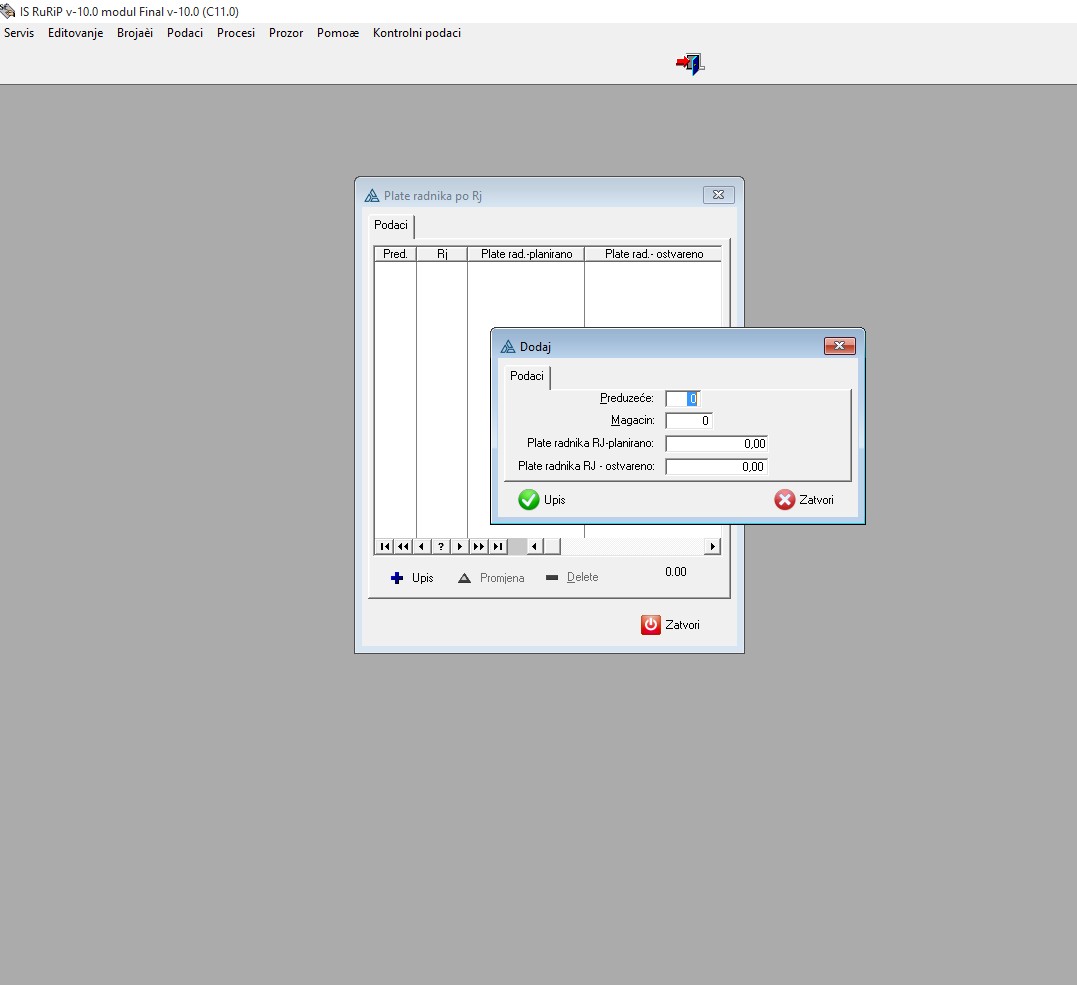Focus the Plate radnika RJ-planirano field
This screenshot has width=1077, height=985.
(x=716, y=444)
